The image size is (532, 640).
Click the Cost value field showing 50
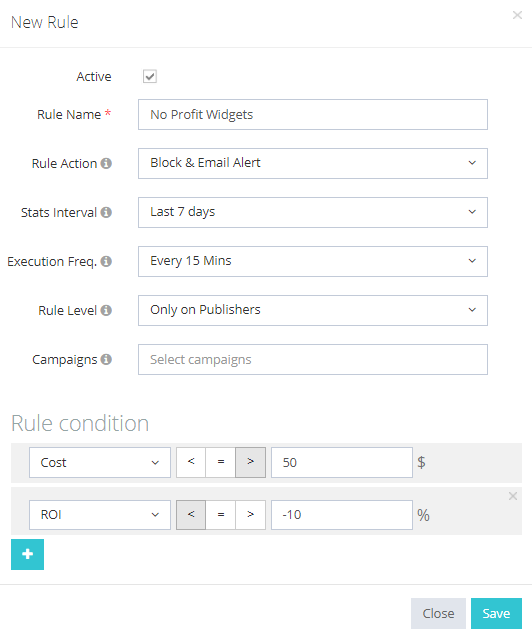[342, 462]
